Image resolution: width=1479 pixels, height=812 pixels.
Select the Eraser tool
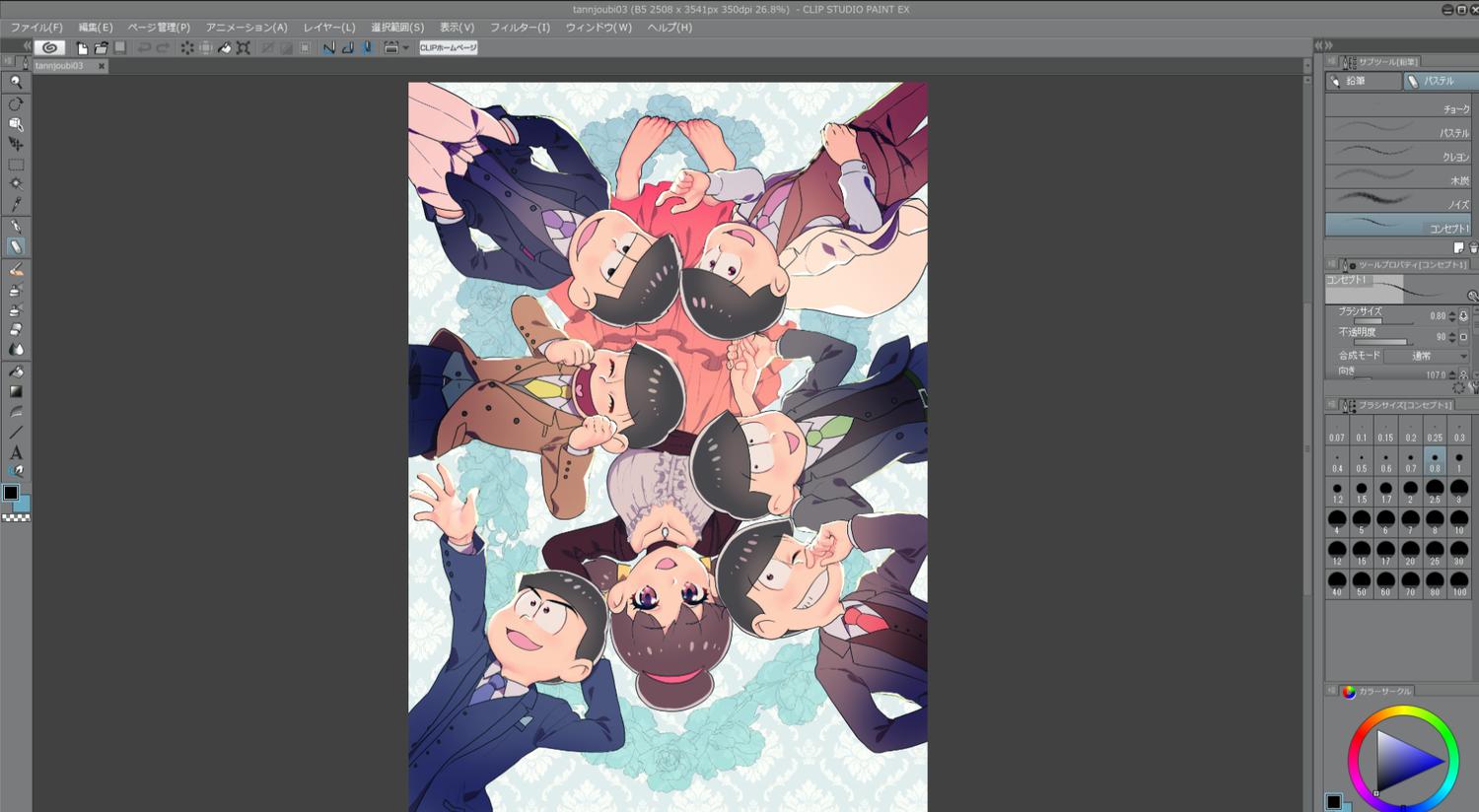(x=16, y=330)
